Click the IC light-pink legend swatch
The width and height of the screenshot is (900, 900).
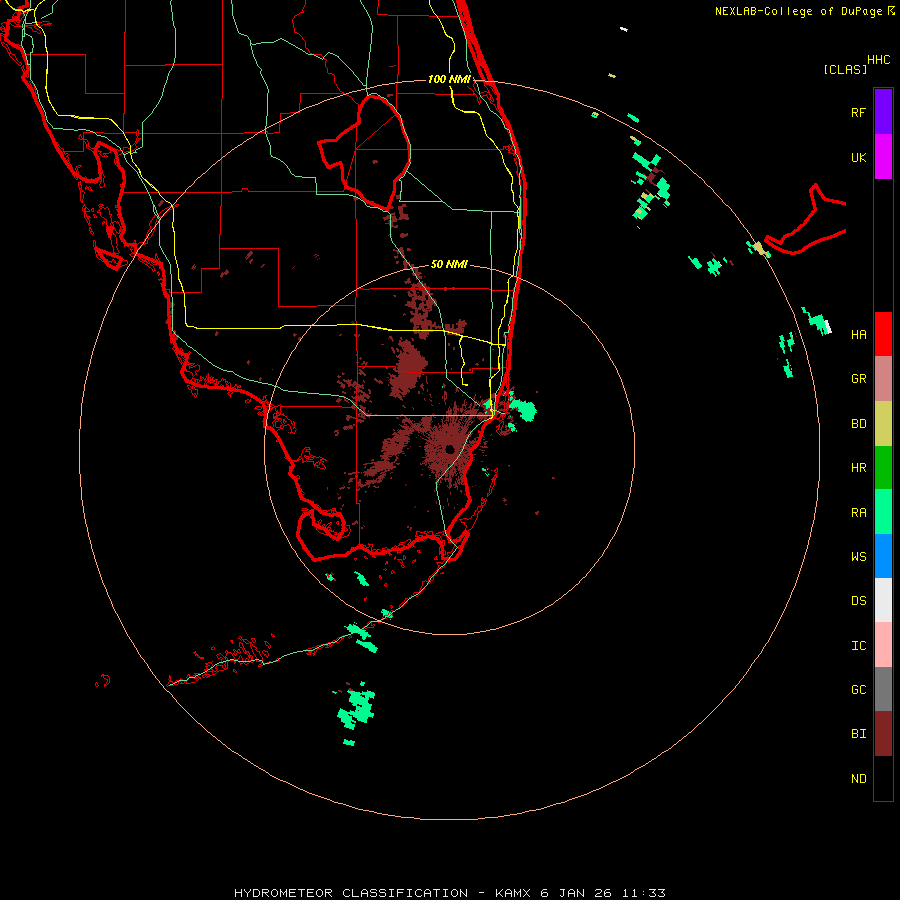(883, 645)
